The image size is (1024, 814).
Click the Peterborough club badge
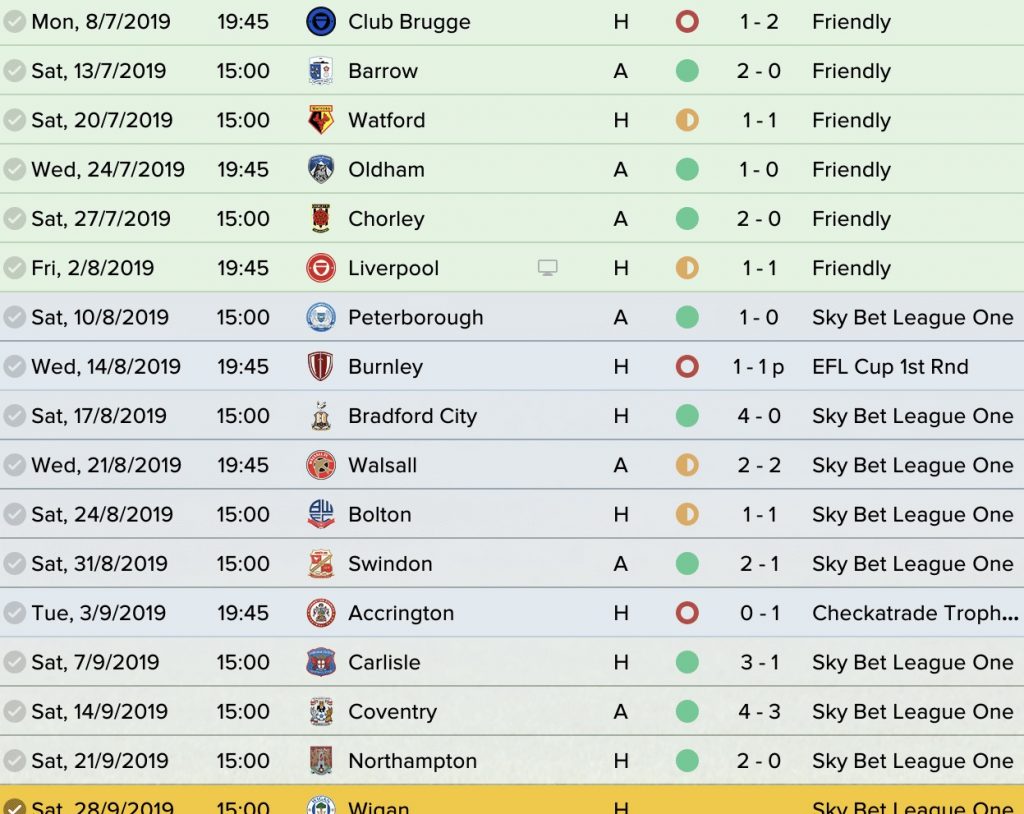tap(321, 317)
